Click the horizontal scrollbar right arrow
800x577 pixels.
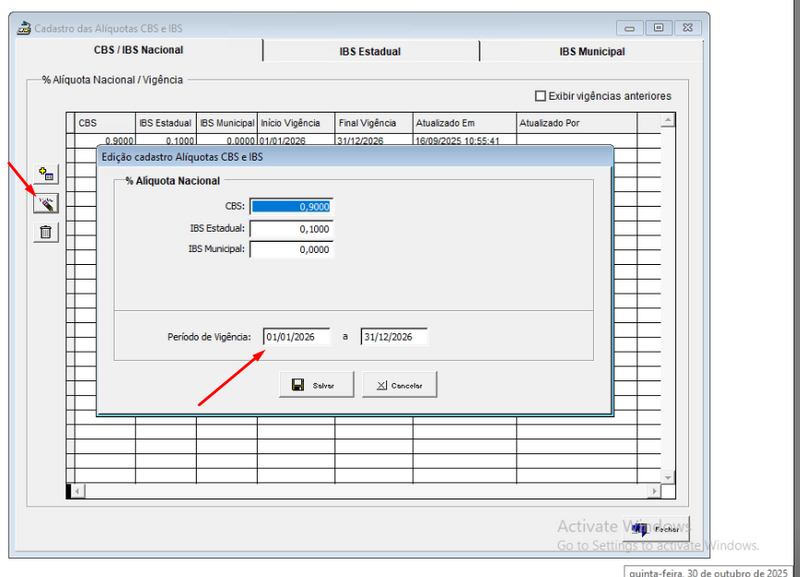(x=654, y=491)
